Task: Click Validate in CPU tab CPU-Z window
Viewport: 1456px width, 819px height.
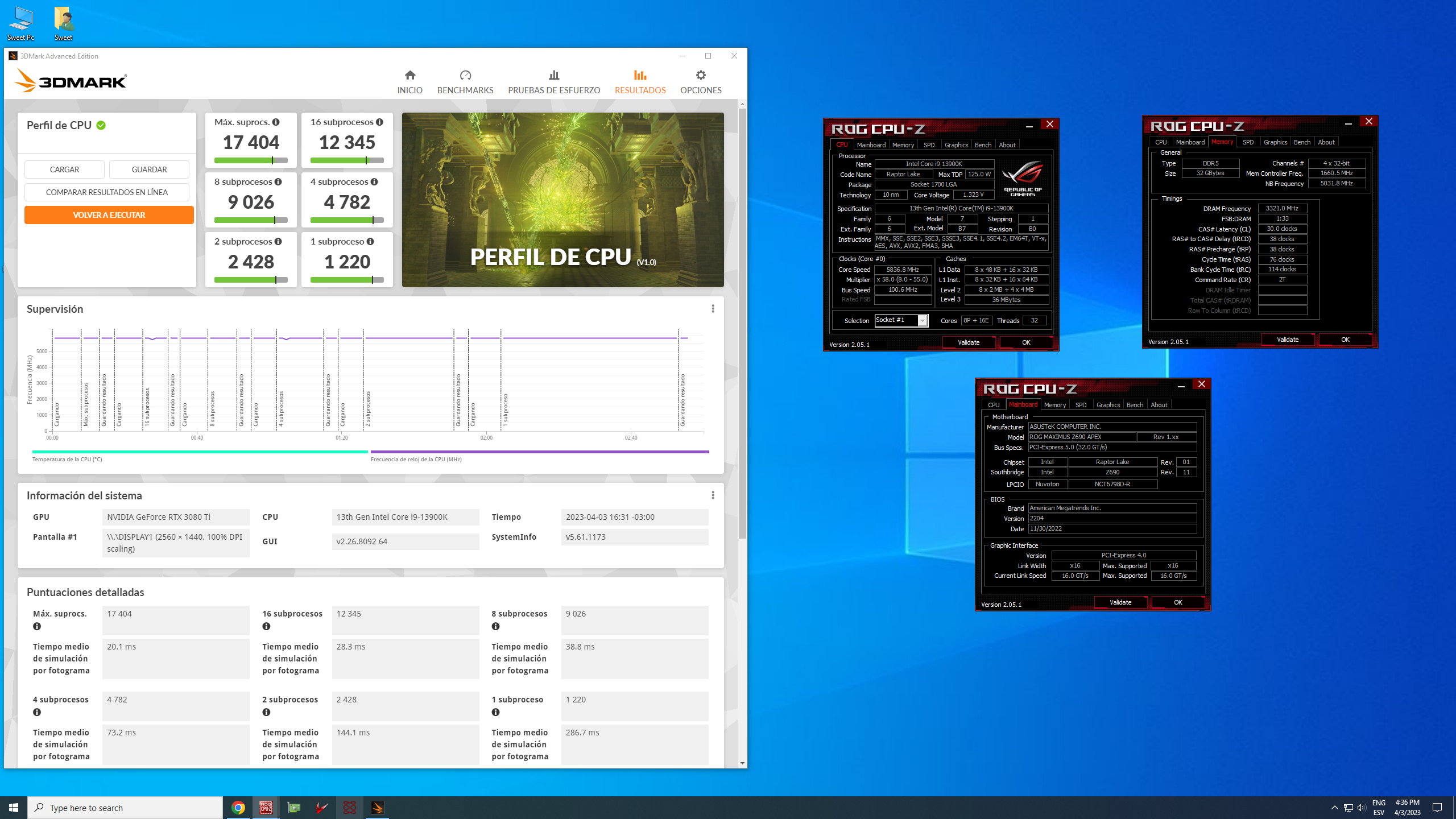Action: 969,342
